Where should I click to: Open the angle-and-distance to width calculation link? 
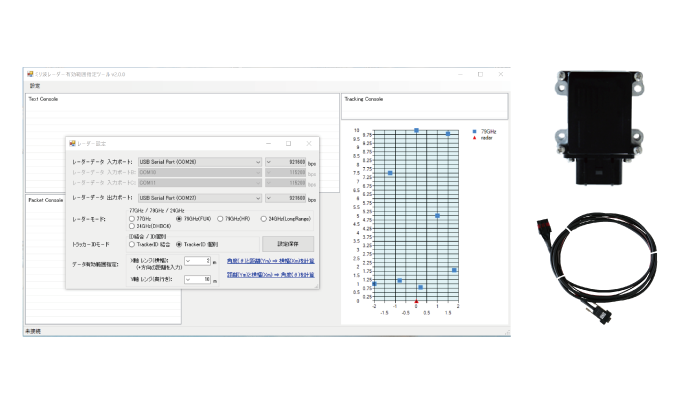click(x=270, y=261)
